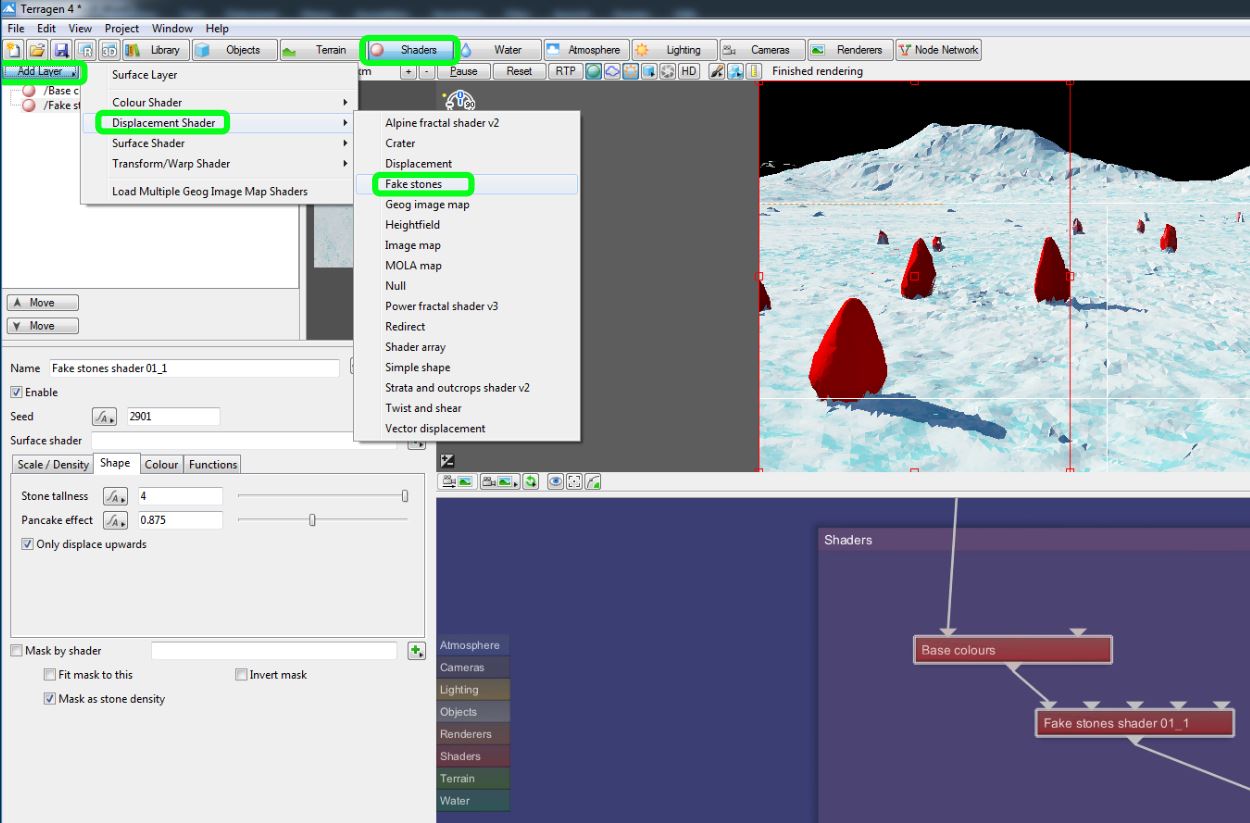Open the Node Network toolbar button
The height and width of the screenshot is (823, 1250).
pyautogui.click(x=938, y=50)
